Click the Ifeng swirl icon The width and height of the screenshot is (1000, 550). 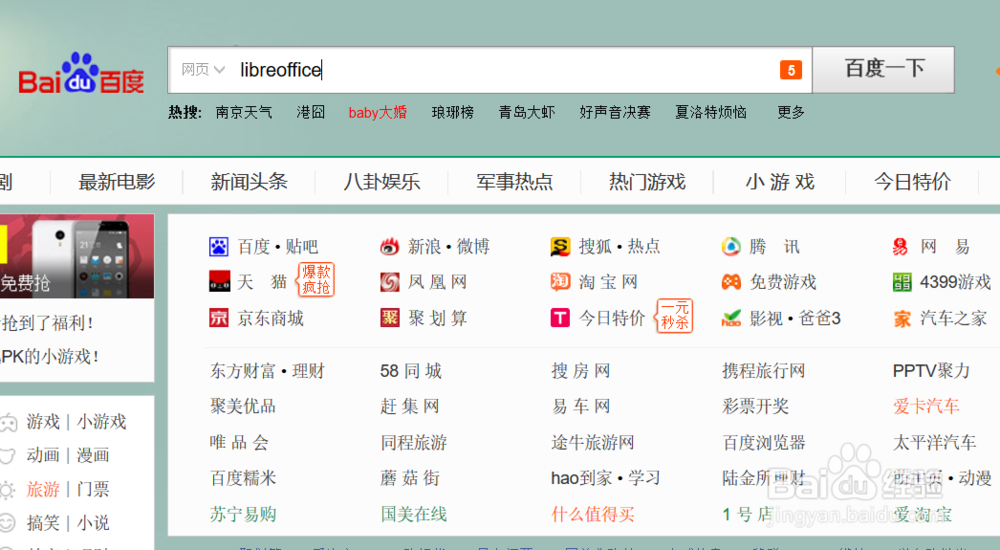(x=390, y=281)
